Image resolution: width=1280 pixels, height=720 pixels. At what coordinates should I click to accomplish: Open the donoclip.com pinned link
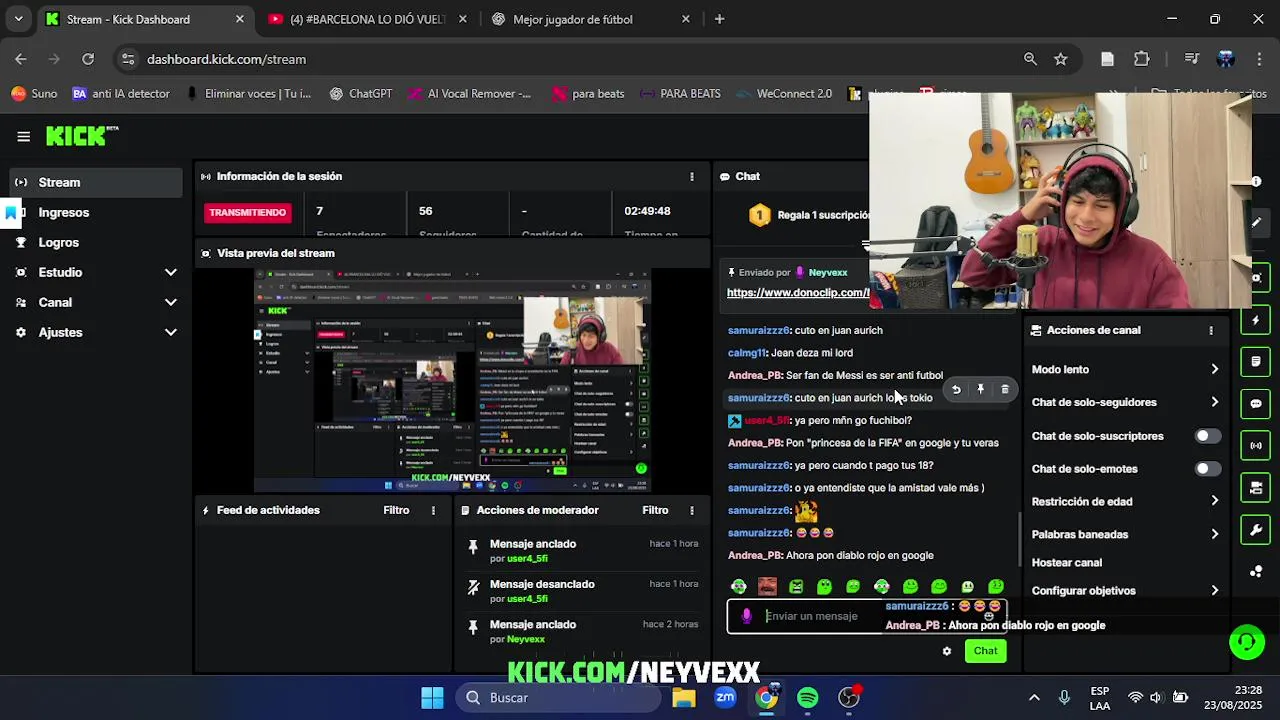point(798,293)
